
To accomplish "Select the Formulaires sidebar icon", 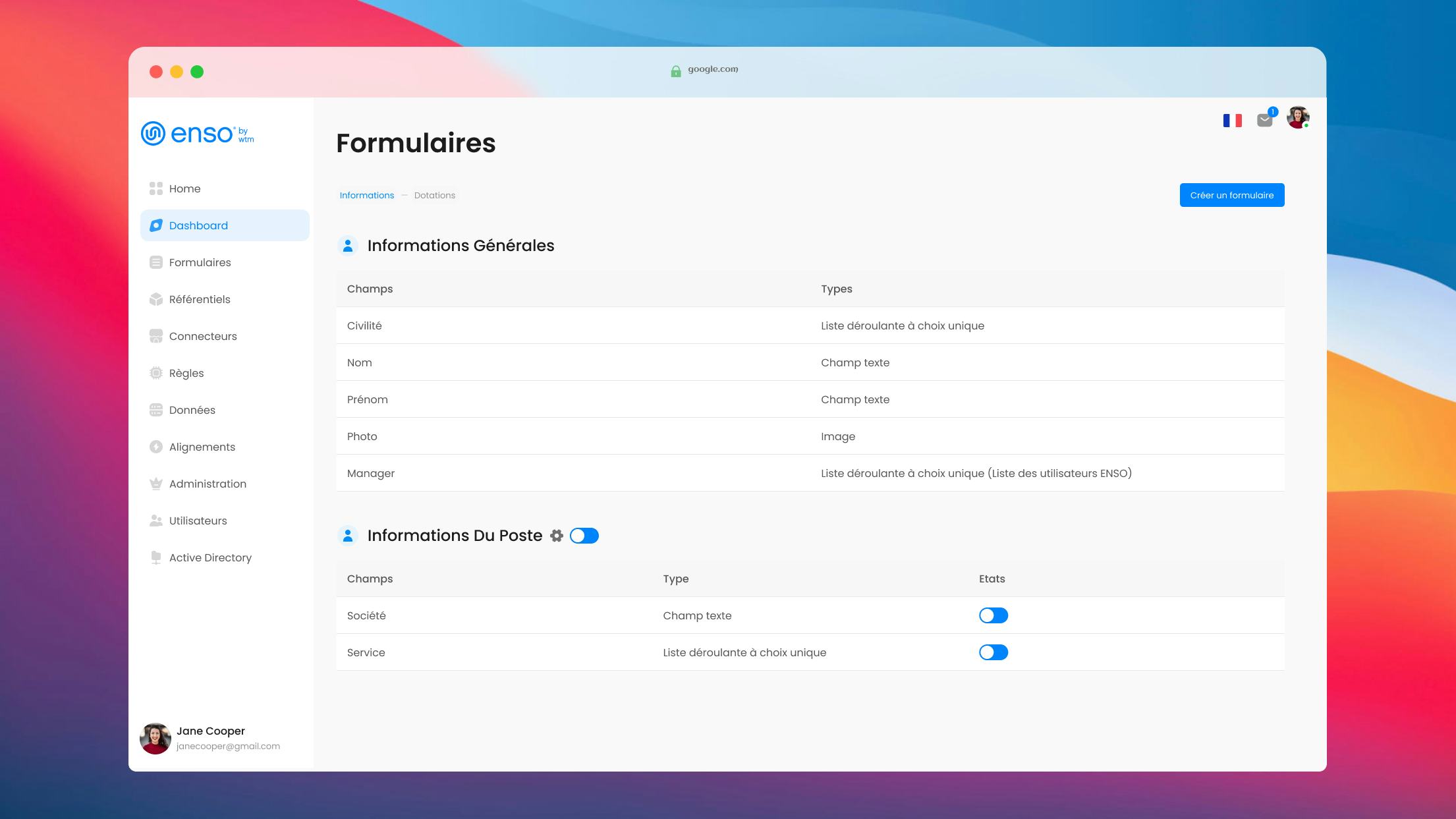I will [155, 262].
